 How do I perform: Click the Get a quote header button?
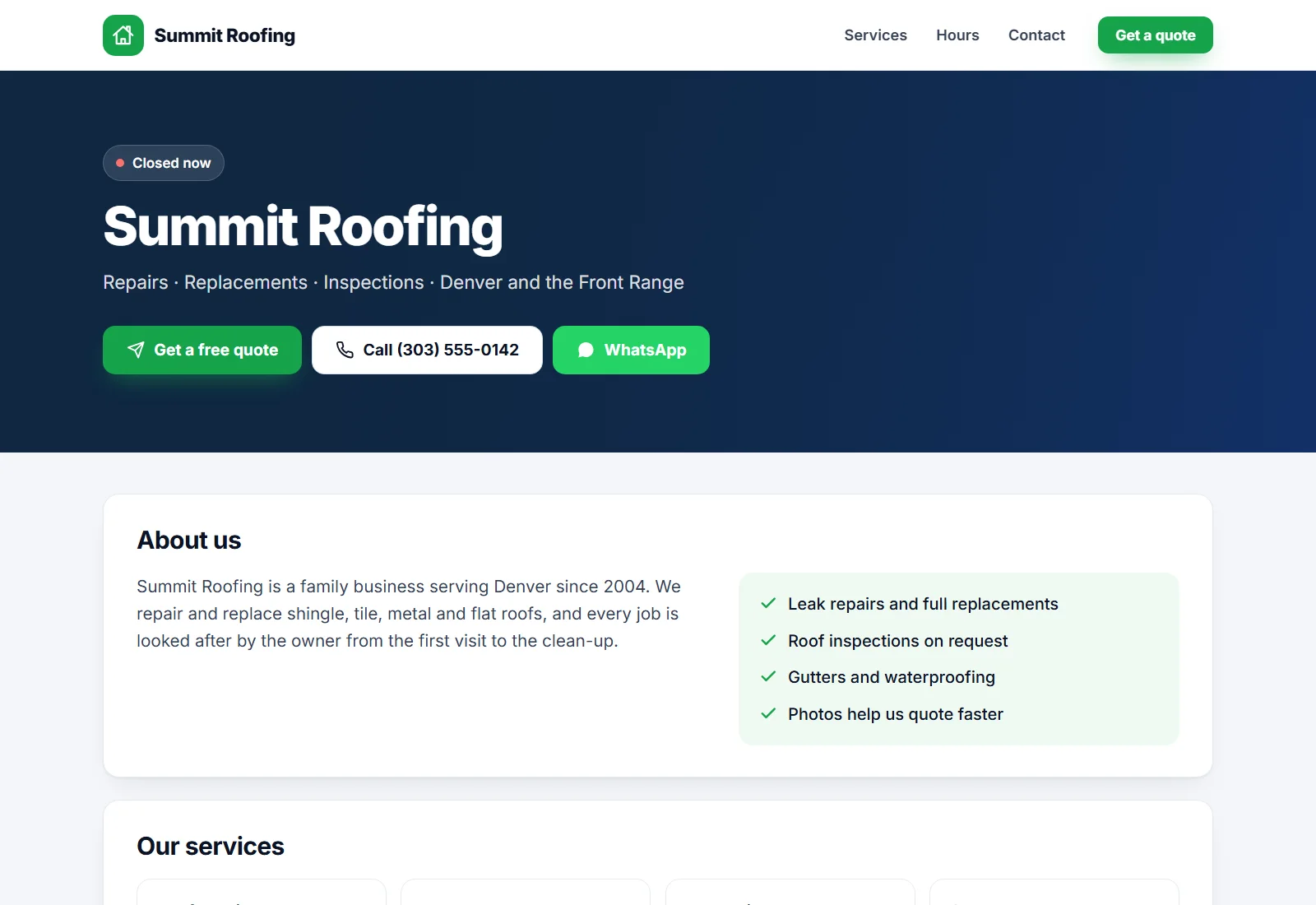click(x=1155, y=35)
